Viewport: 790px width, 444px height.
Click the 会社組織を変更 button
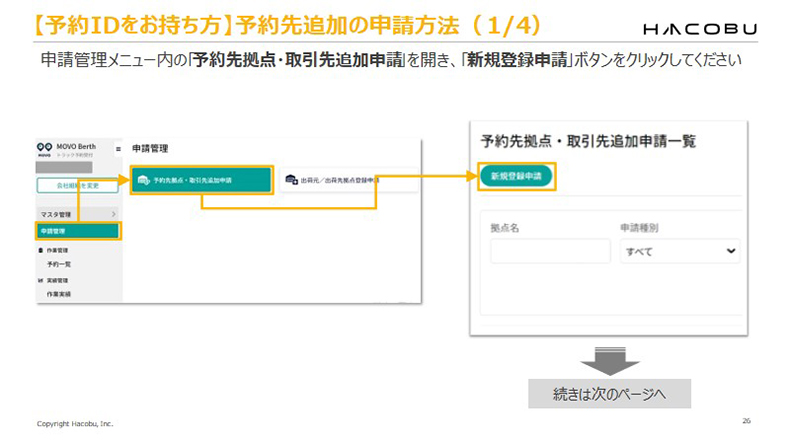point(77,186)
